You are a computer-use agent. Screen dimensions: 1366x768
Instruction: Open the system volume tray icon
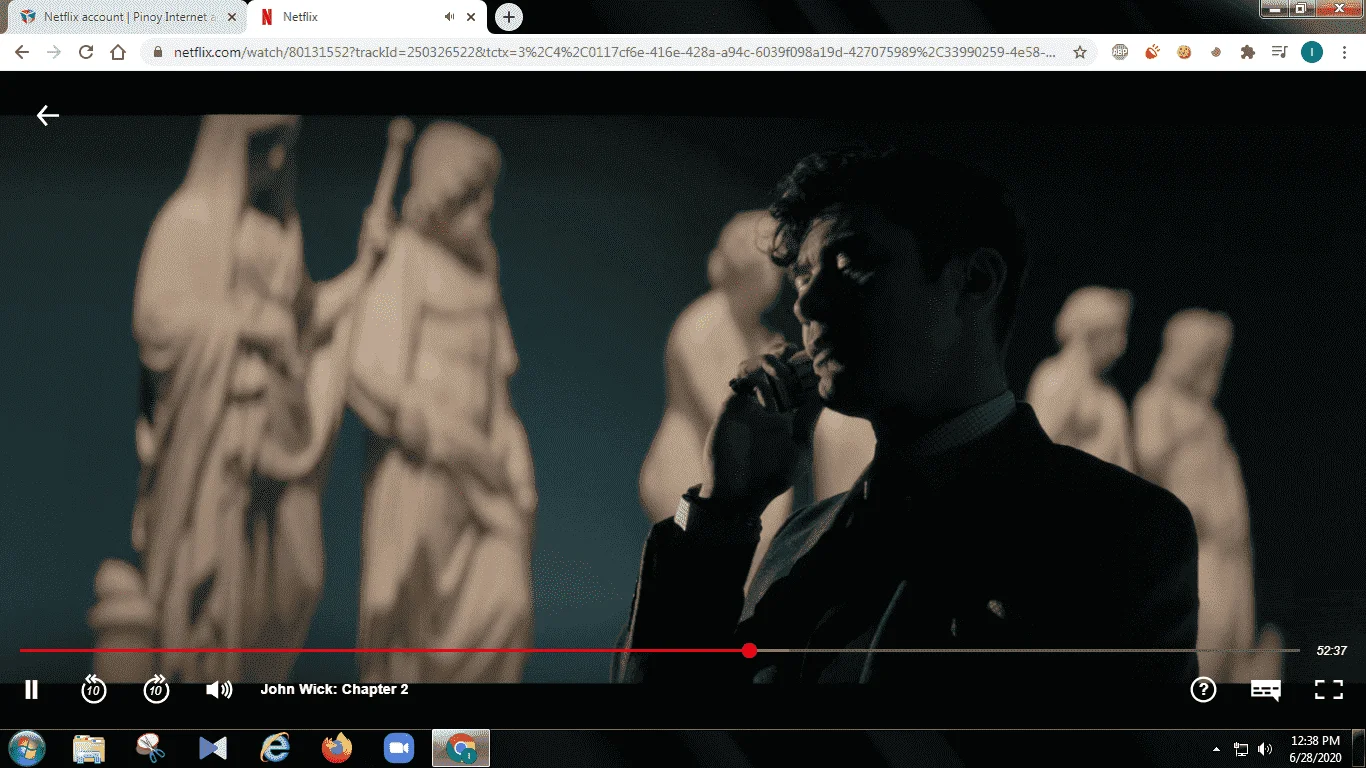coord(1265,749)
